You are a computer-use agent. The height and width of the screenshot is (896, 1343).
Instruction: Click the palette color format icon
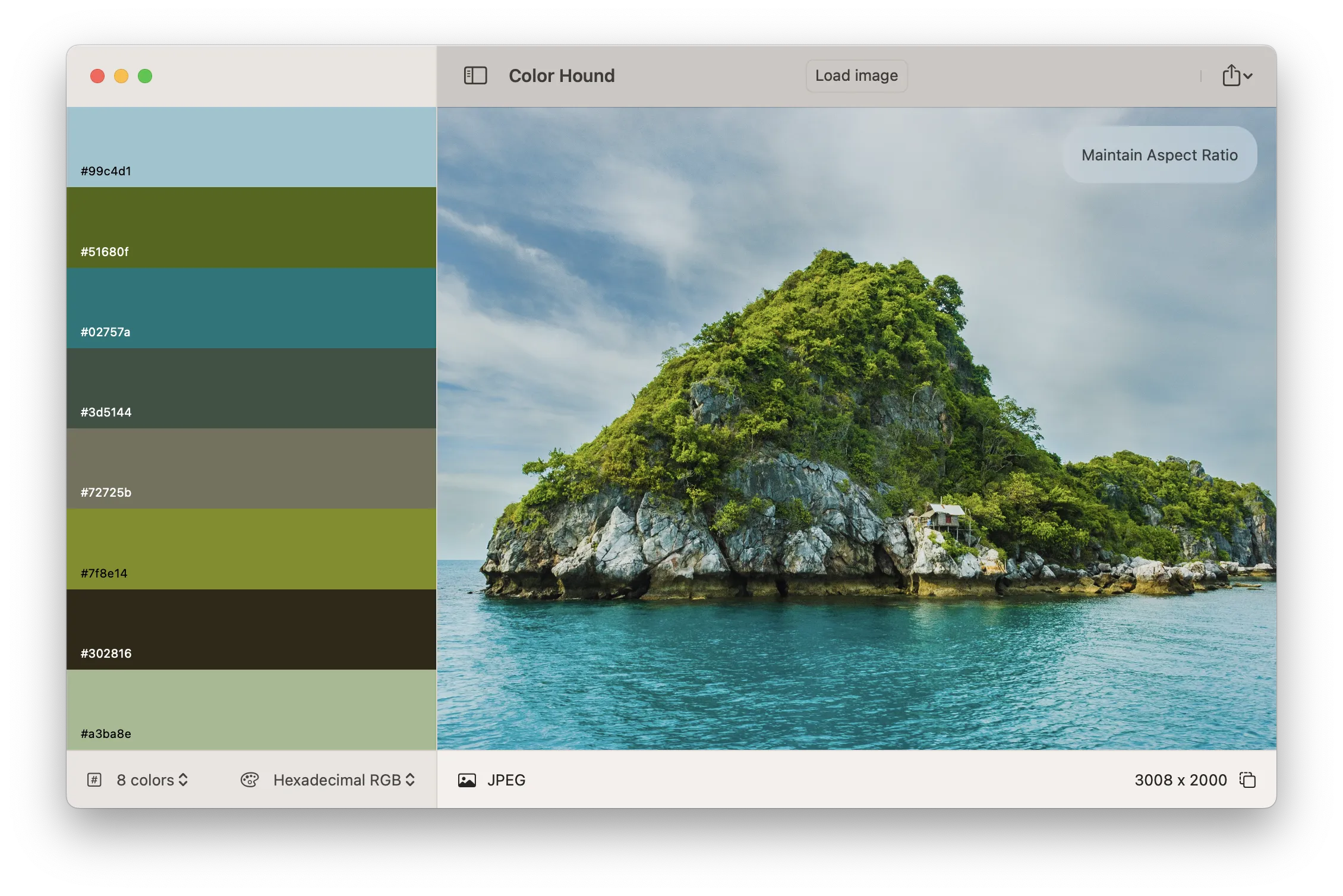click(250, 780)
